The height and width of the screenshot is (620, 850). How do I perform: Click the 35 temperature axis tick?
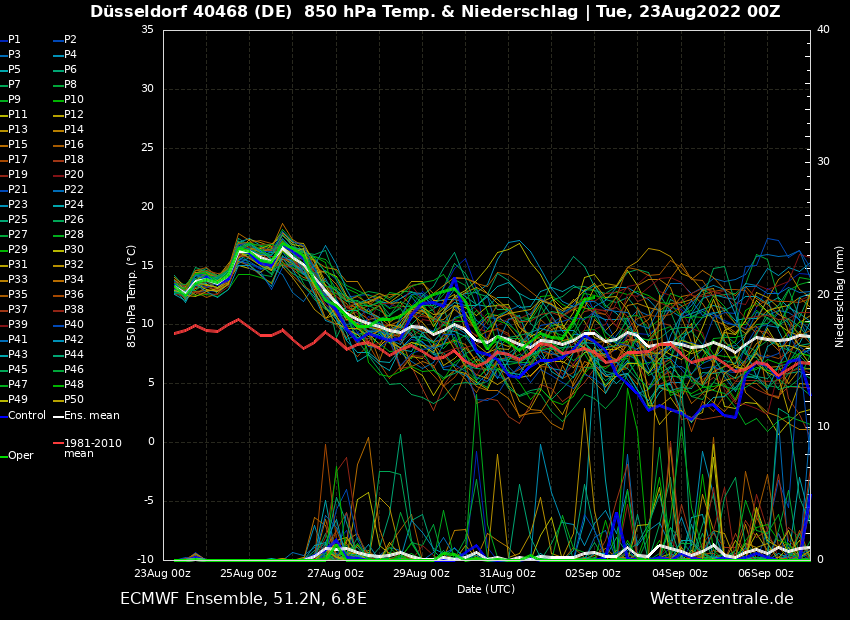[x=147, y=30]
